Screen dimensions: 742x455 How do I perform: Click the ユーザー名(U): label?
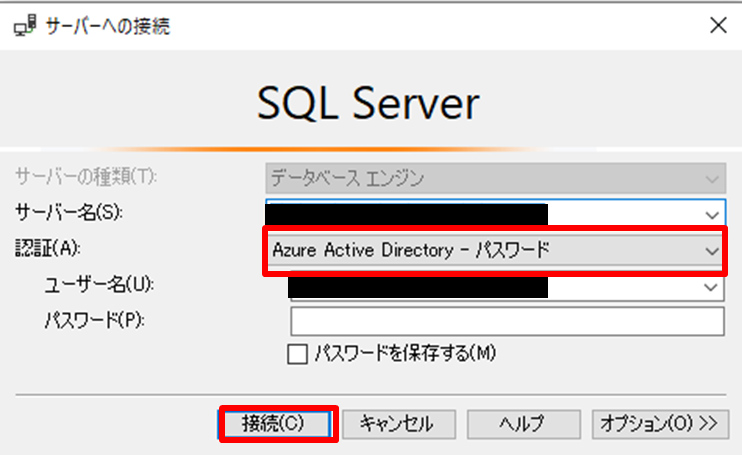coord(99,284)
